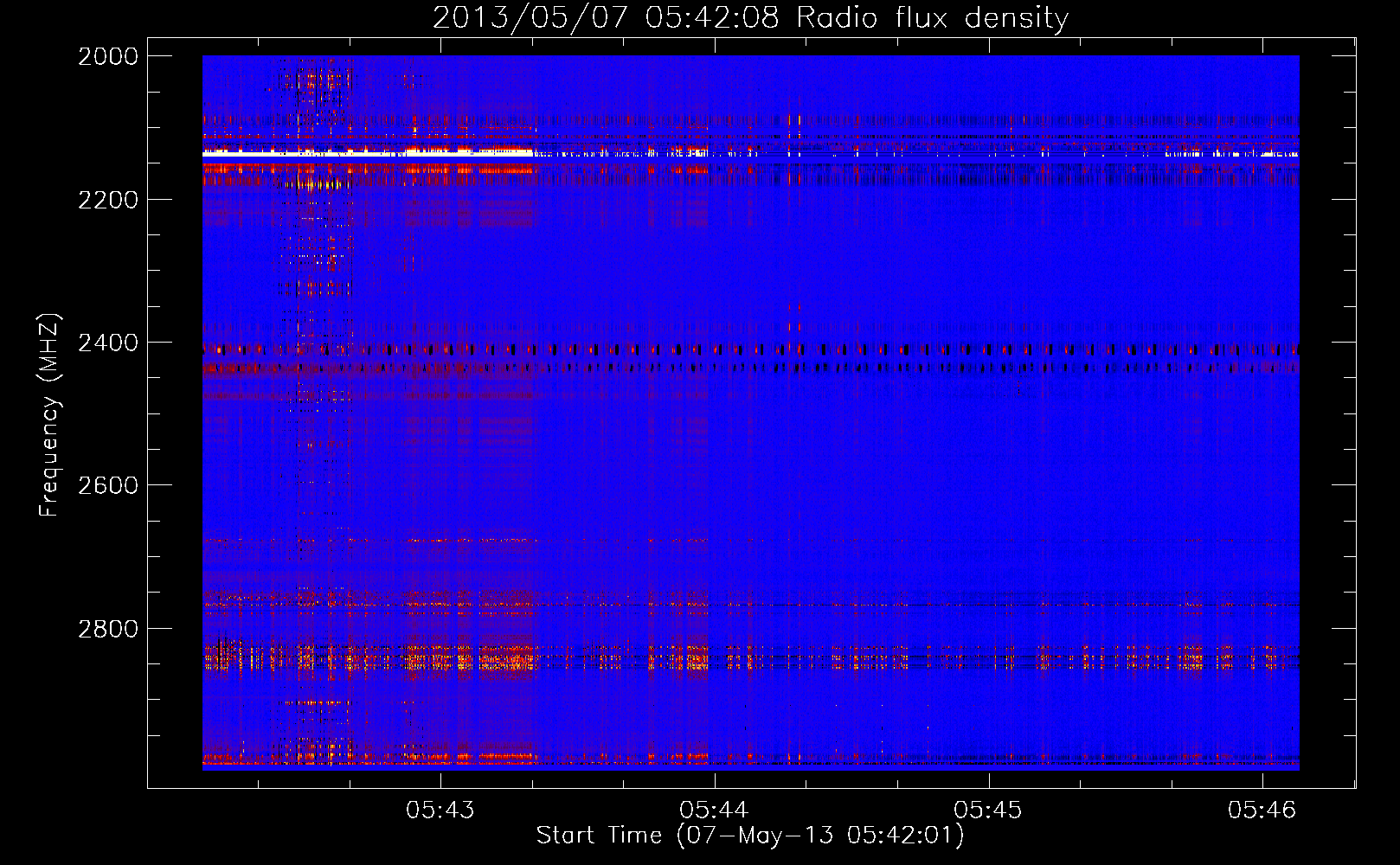The image size is (1400, 865).
Task: Select the 2200 frequency axis label
Action: point(108,200)
